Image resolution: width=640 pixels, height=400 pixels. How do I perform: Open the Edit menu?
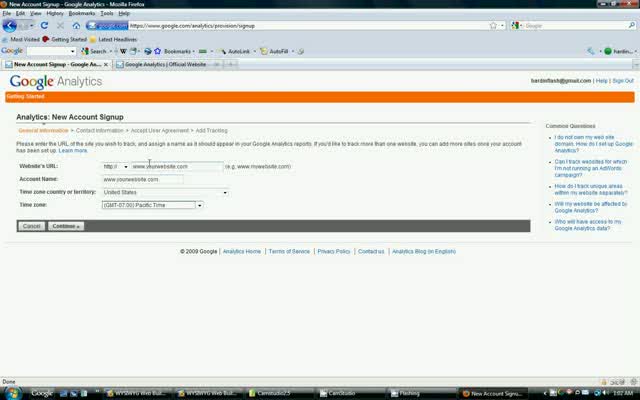point(20,13)
